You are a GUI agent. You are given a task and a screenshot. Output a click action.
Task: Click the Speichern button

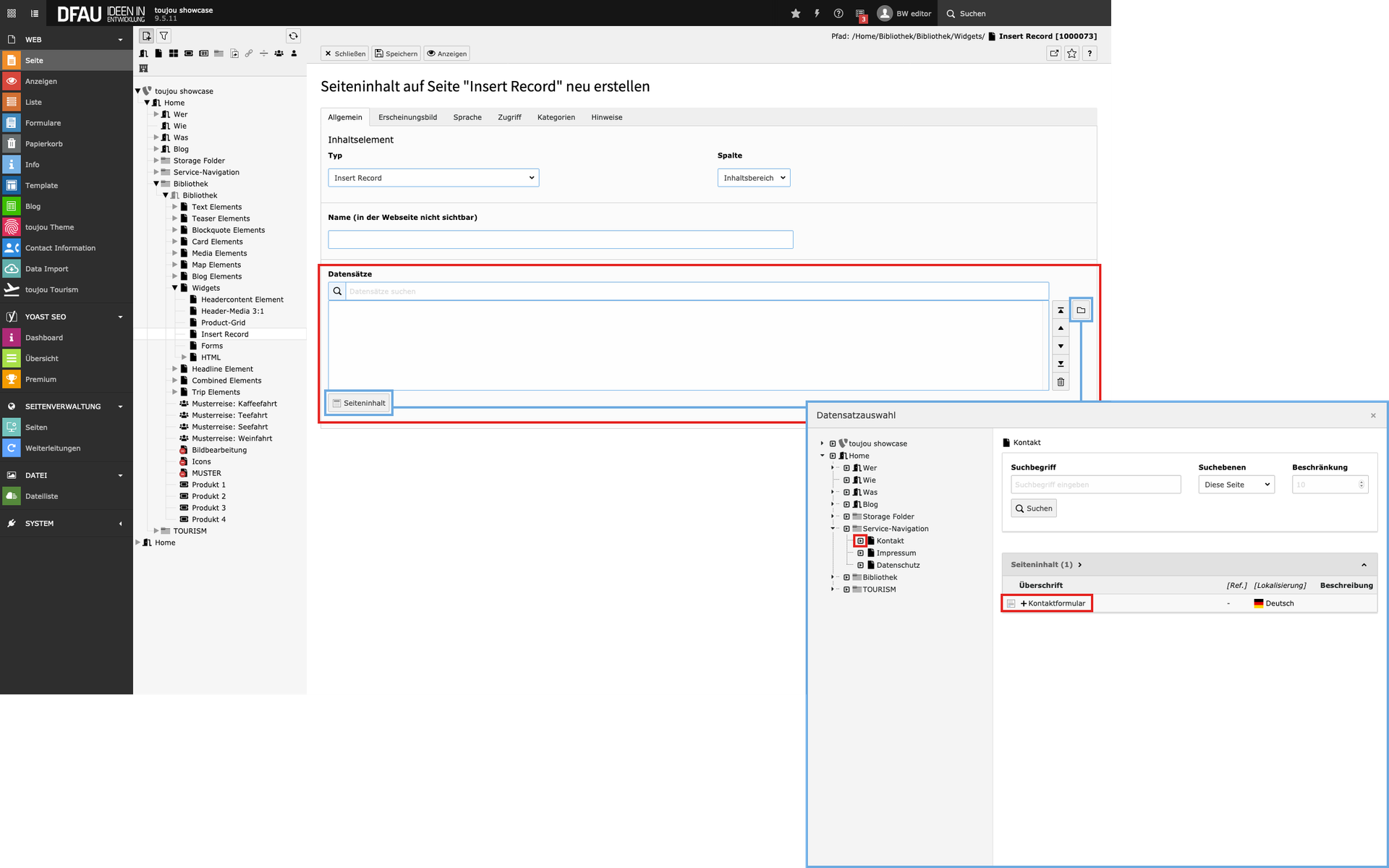click(396, 54)
